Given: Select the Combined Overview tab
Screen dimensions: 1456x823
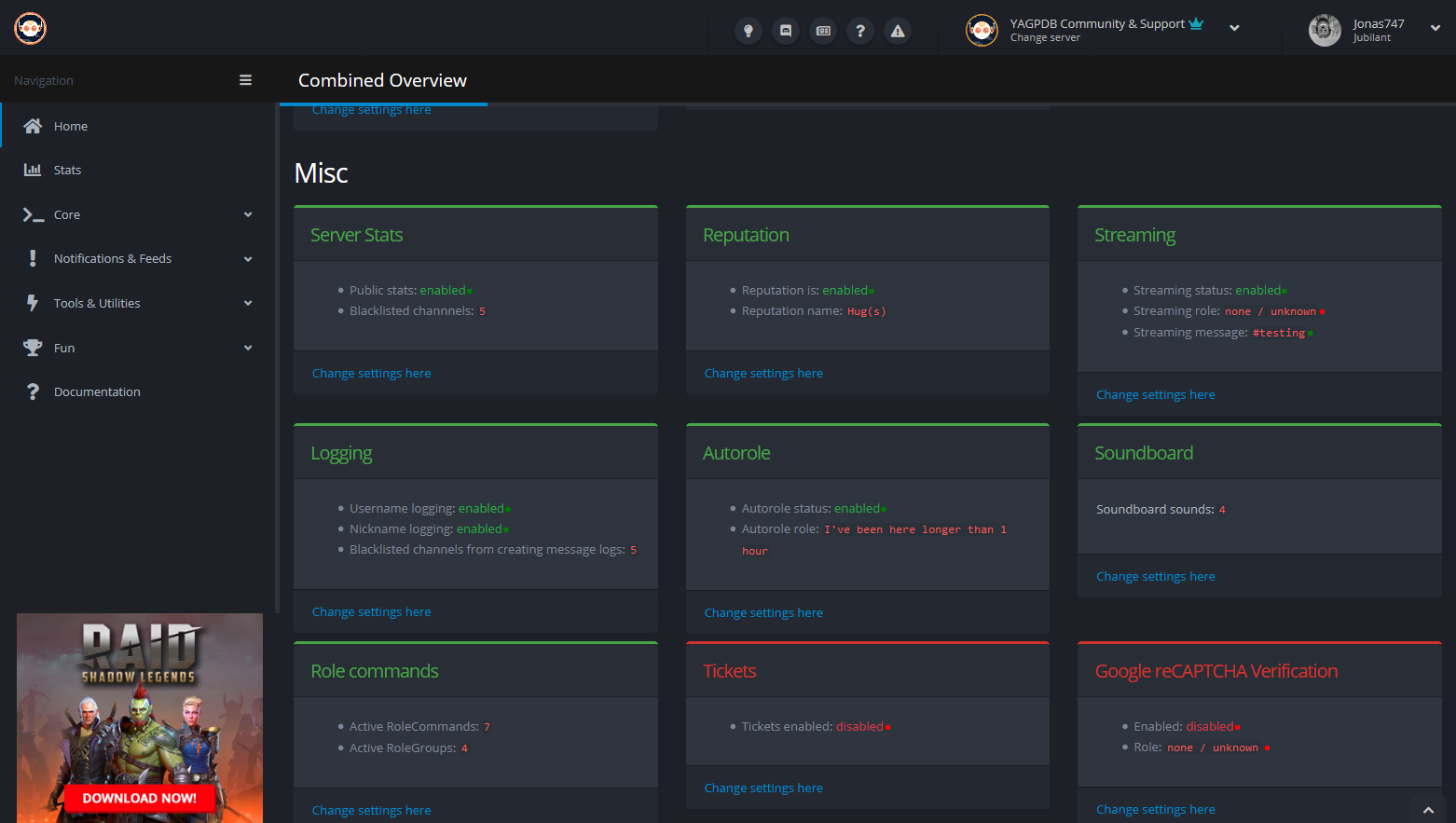Looking at the screenshot, I should pyautogui.click(x=382, y=80).
